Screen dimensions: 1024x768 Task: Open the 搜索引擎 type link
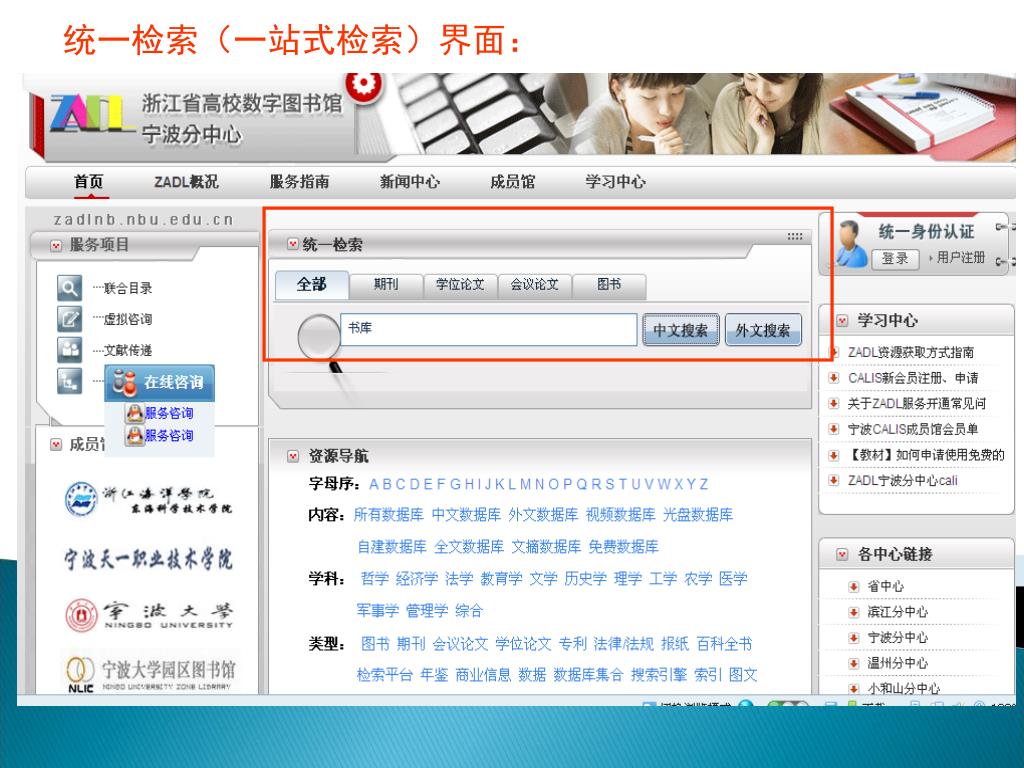(x=659, y=675)
